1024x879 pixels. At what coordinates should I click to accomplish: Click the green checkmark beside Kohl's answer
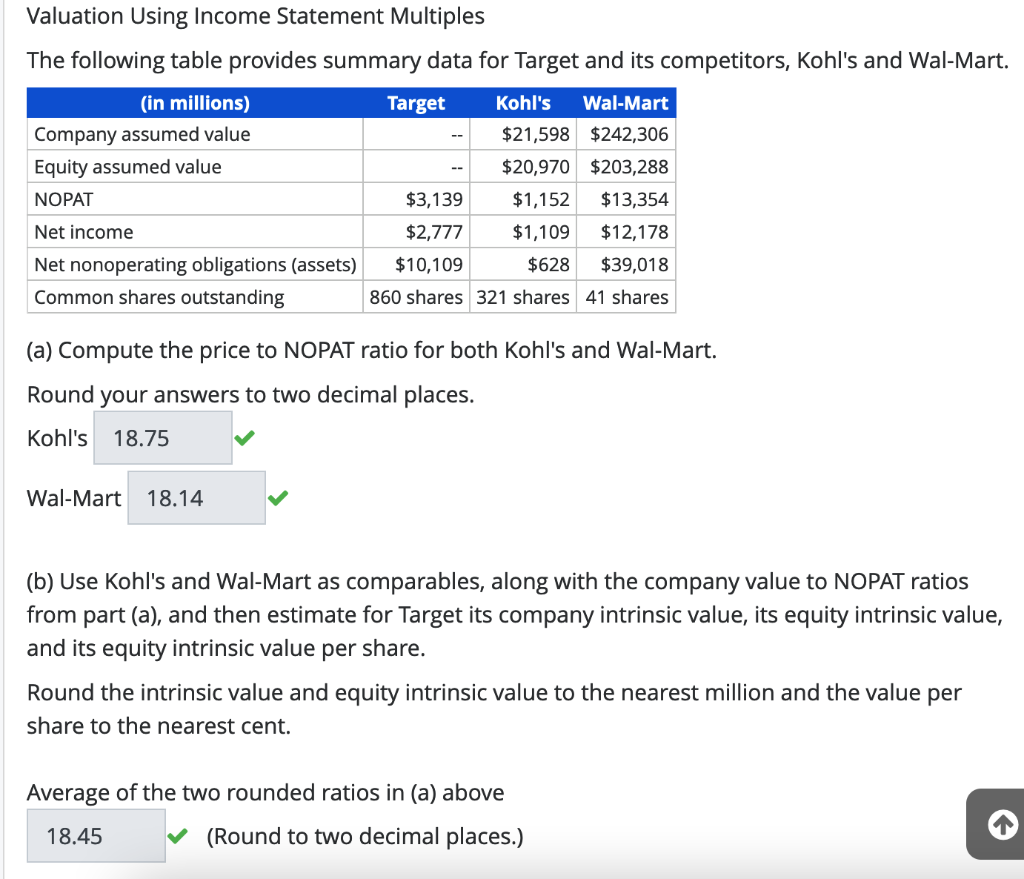click(244, 437)
